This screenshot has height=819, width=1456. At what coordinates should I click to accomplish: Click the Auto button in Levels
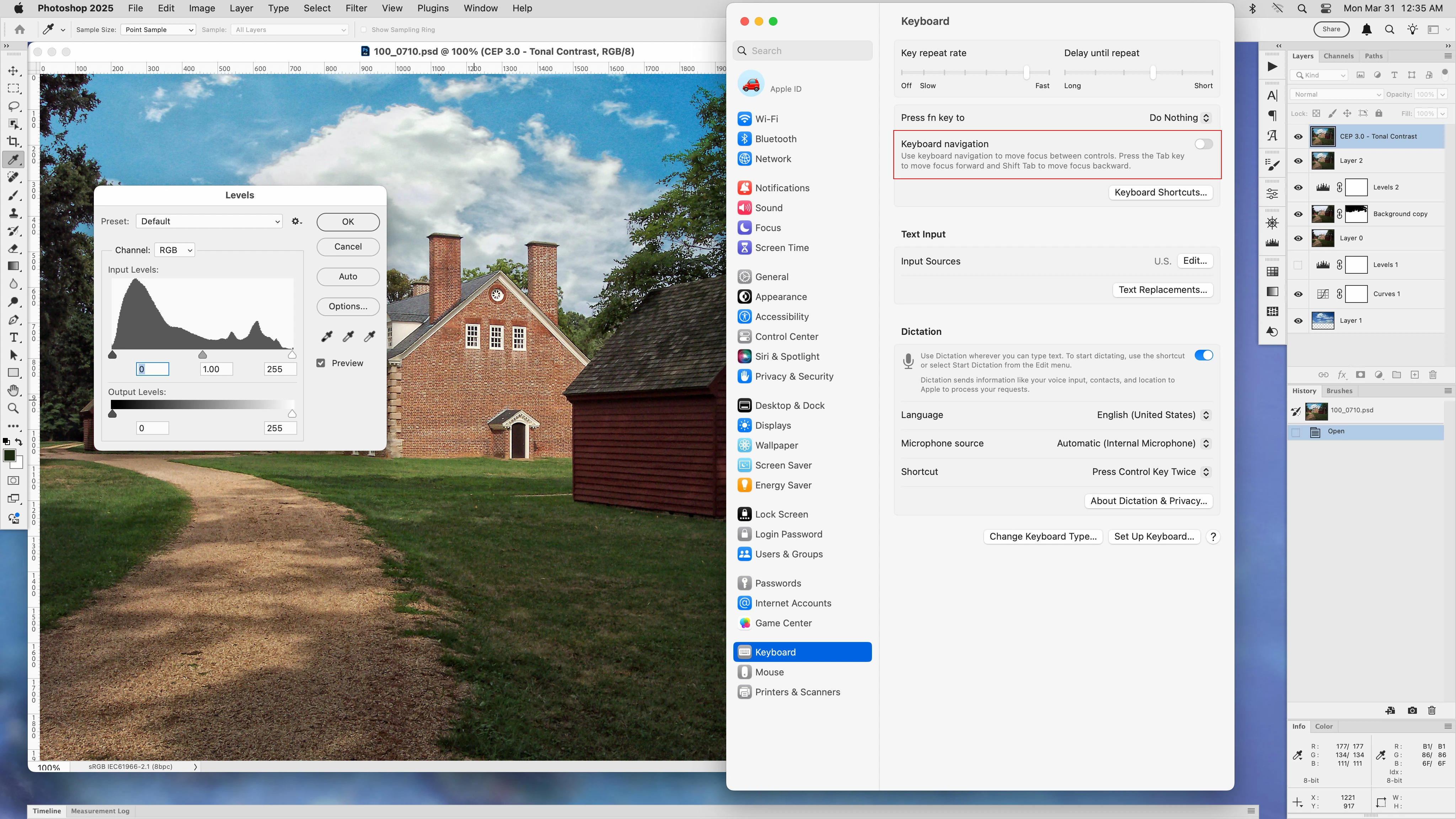coord(348,277)
